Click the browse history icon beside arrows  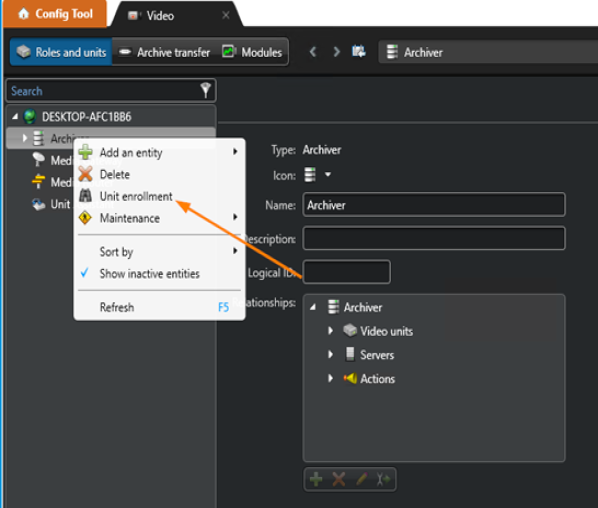(358, 51)
